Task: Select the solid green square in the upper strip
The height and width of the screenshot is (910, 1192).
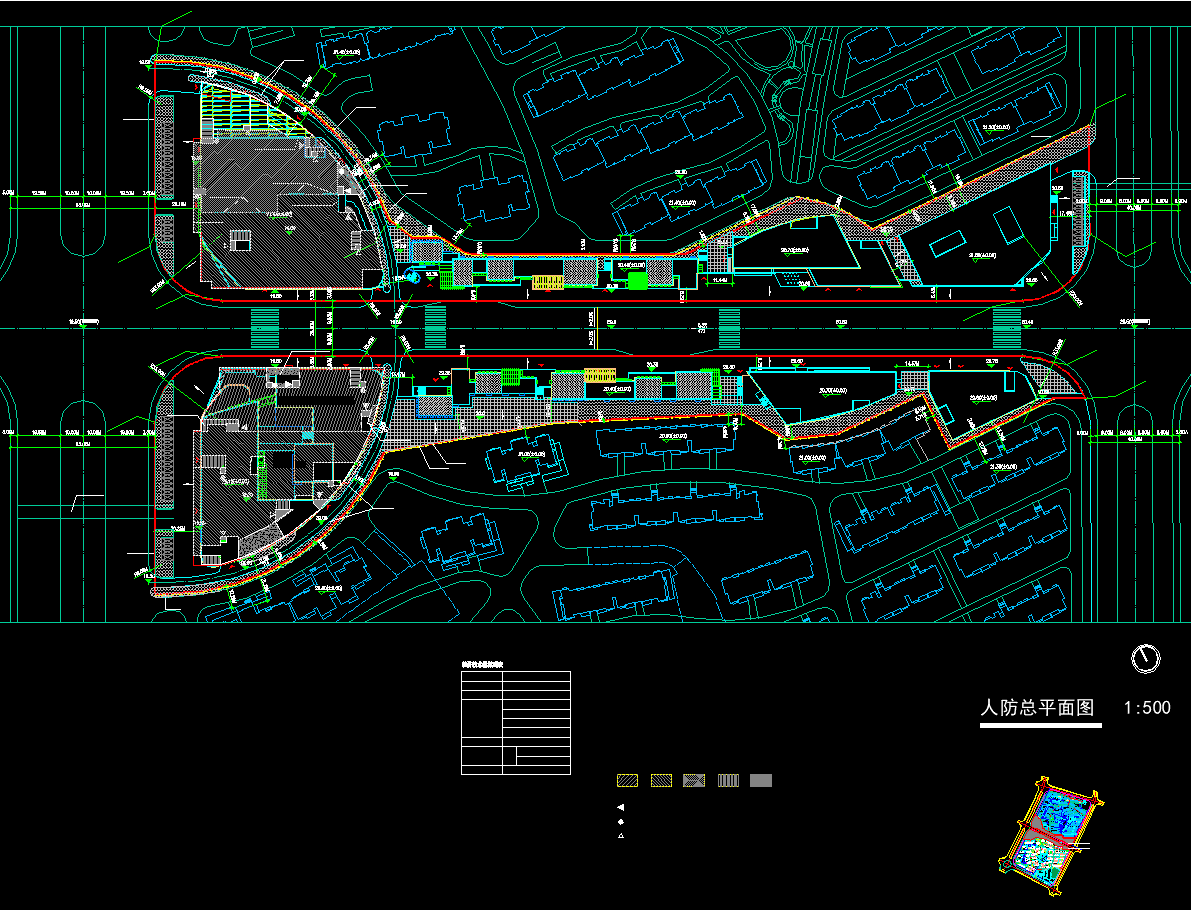Action: (x=637, y=281)
